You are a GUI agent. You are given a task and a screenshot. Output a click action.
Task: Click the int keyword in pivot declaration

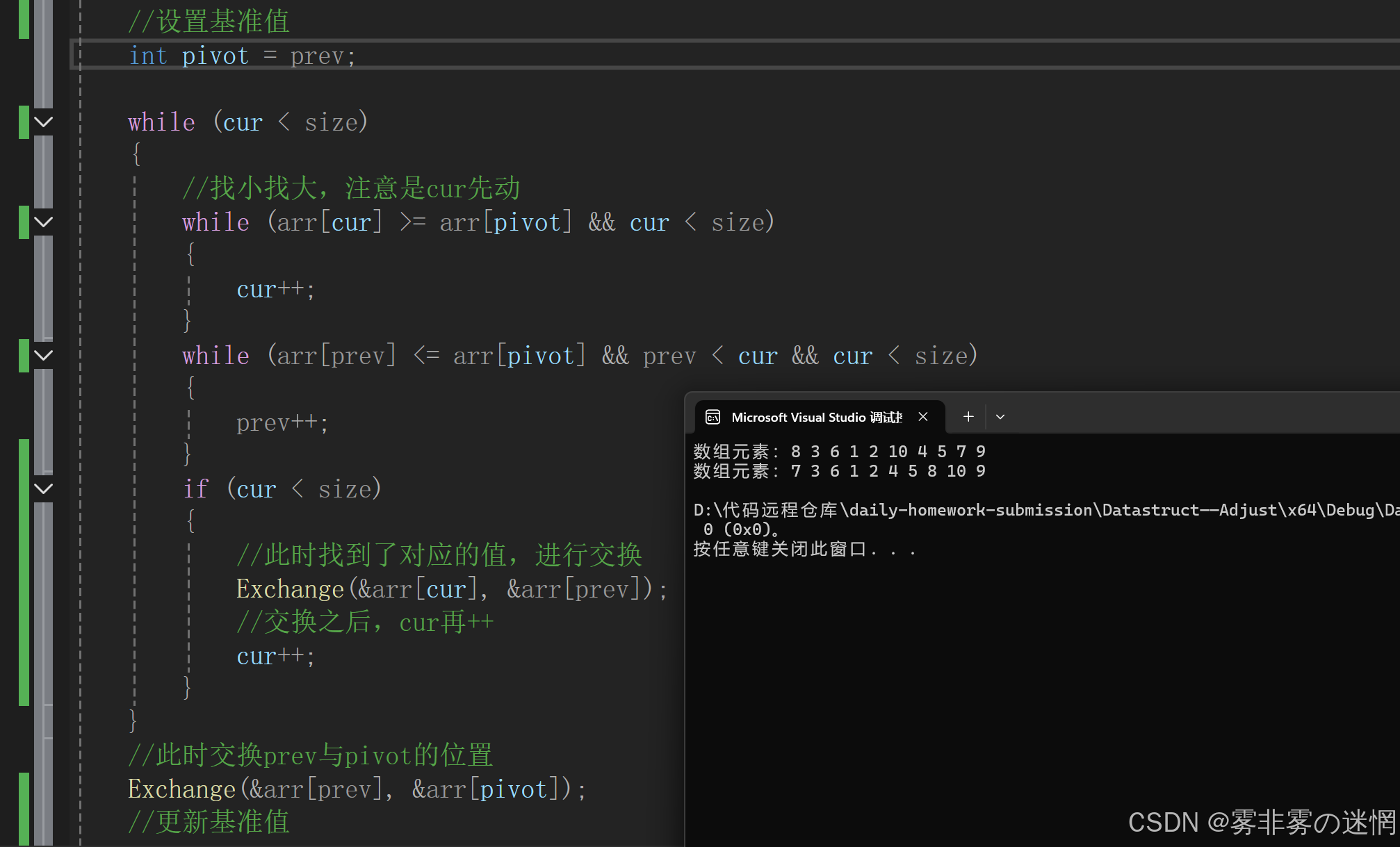(x=148, y=56)
